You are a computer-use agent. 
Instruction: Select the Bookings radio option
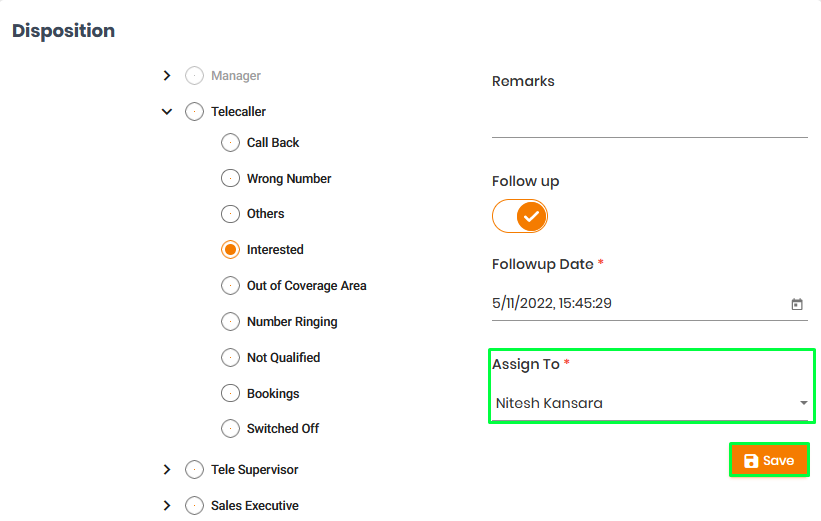230,393
